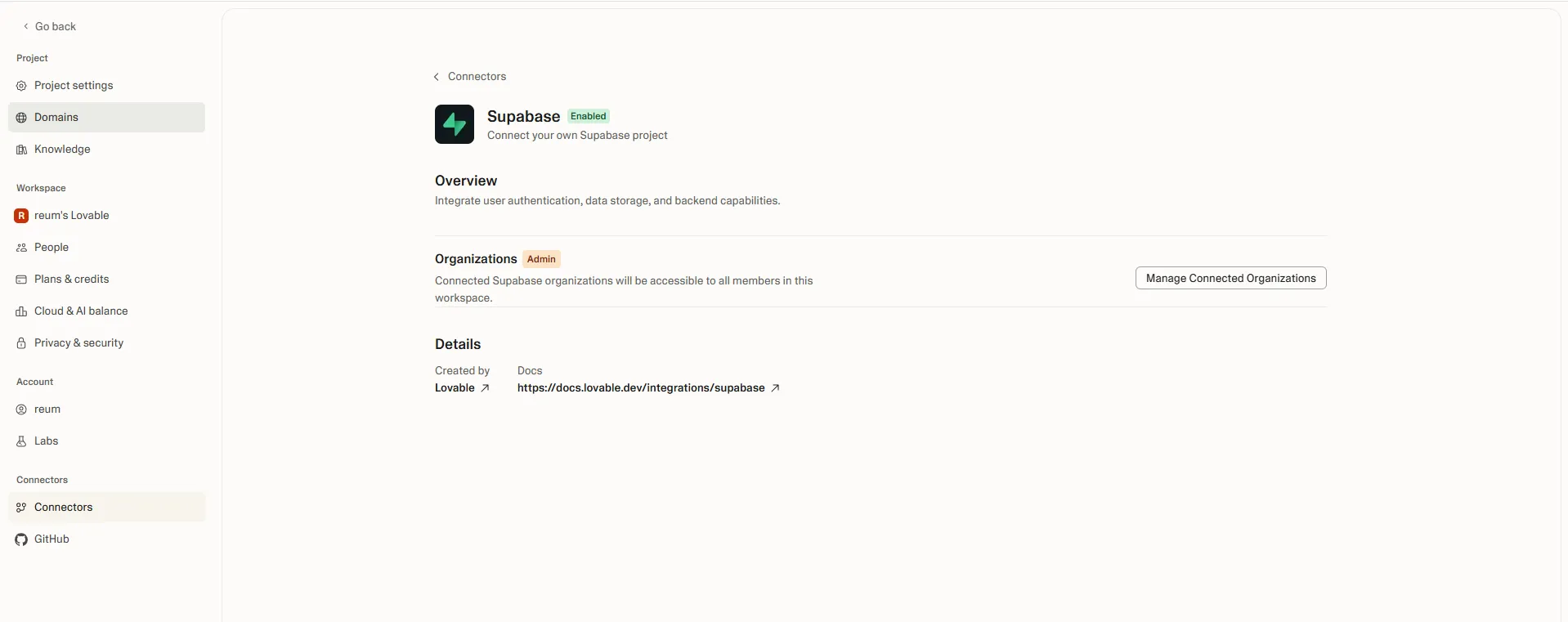Click the Plans & credits card icon

(21, 280)
